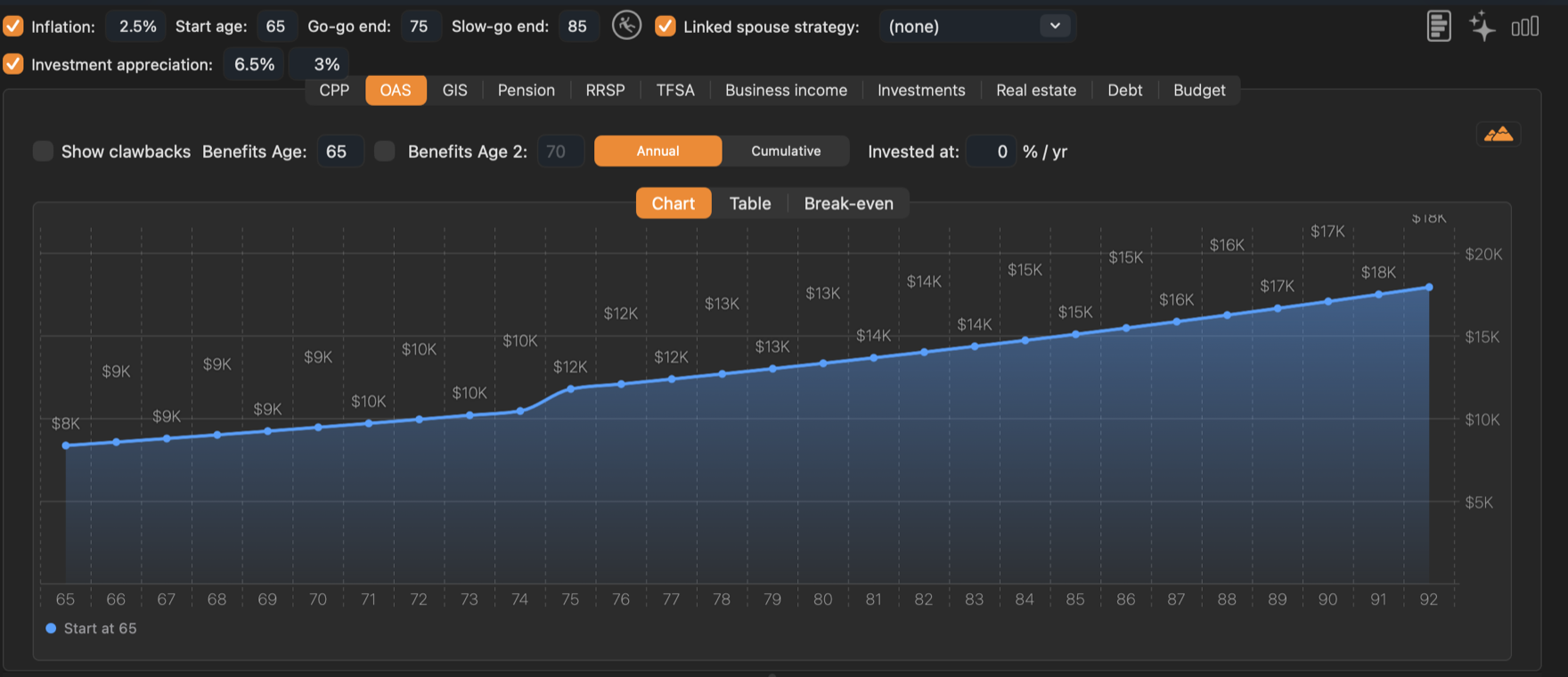Screen dimensions: 1568x677
Task: Switch to the RRSP tab
Action: (x=606, y=90)
